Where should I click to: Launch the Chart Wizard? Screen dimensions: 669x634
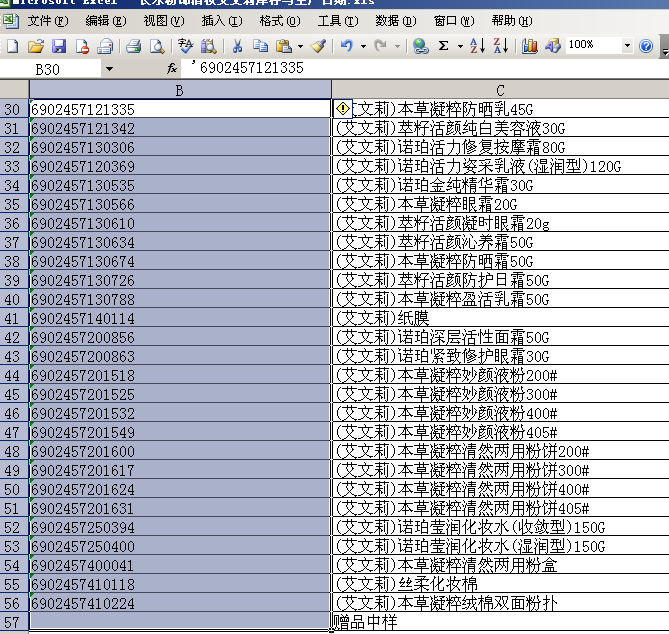coord(529,46)
